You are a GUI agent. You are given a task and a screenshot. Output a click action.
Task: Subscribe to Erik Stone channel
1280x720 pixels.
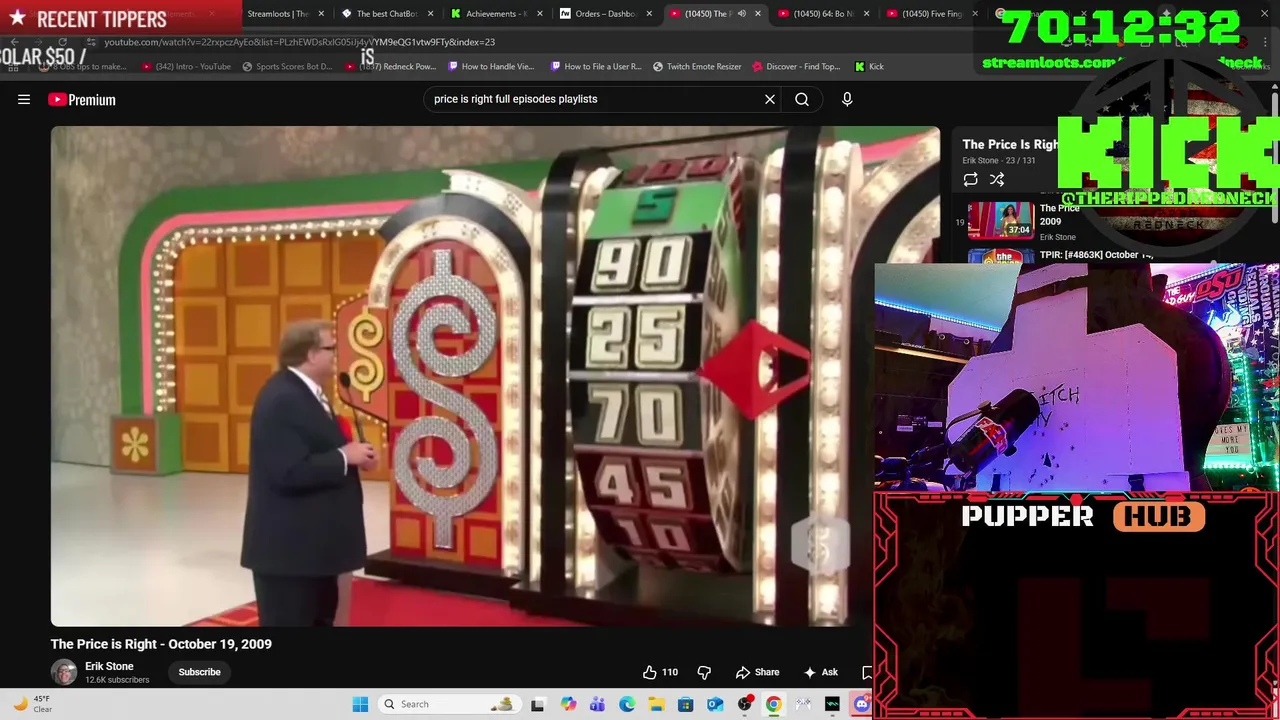tap(199, 672)
